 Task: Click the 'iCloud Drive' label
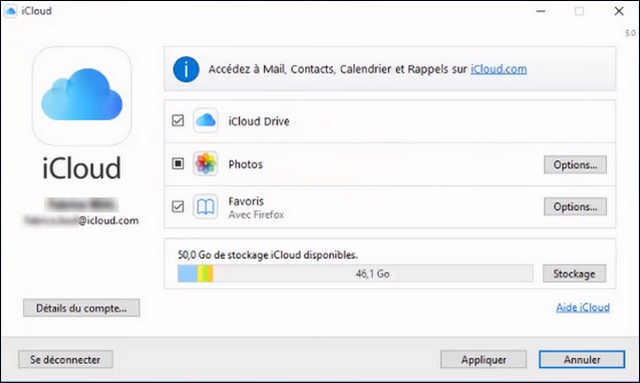click(x=259, y=121)
